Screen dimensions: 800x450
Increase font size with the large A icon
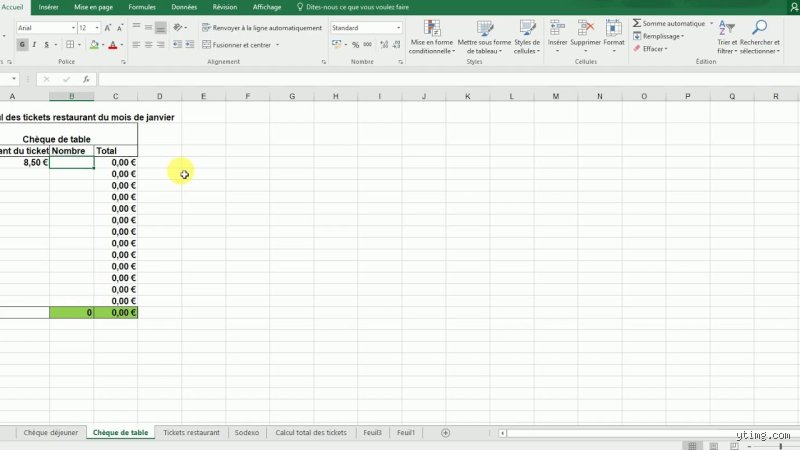108,28
